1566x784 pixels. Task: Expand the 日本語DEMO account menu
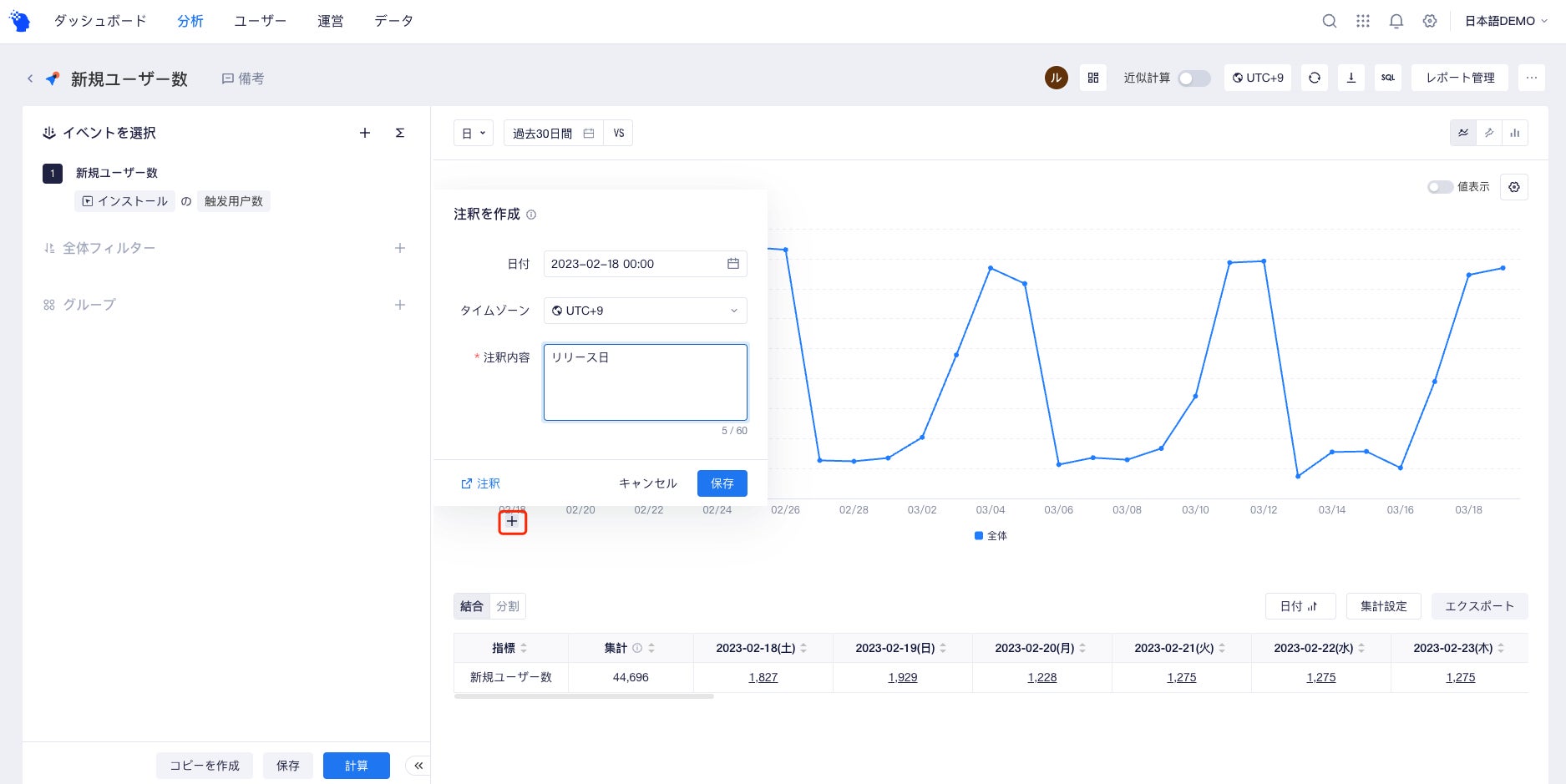tap(1506, 21)
